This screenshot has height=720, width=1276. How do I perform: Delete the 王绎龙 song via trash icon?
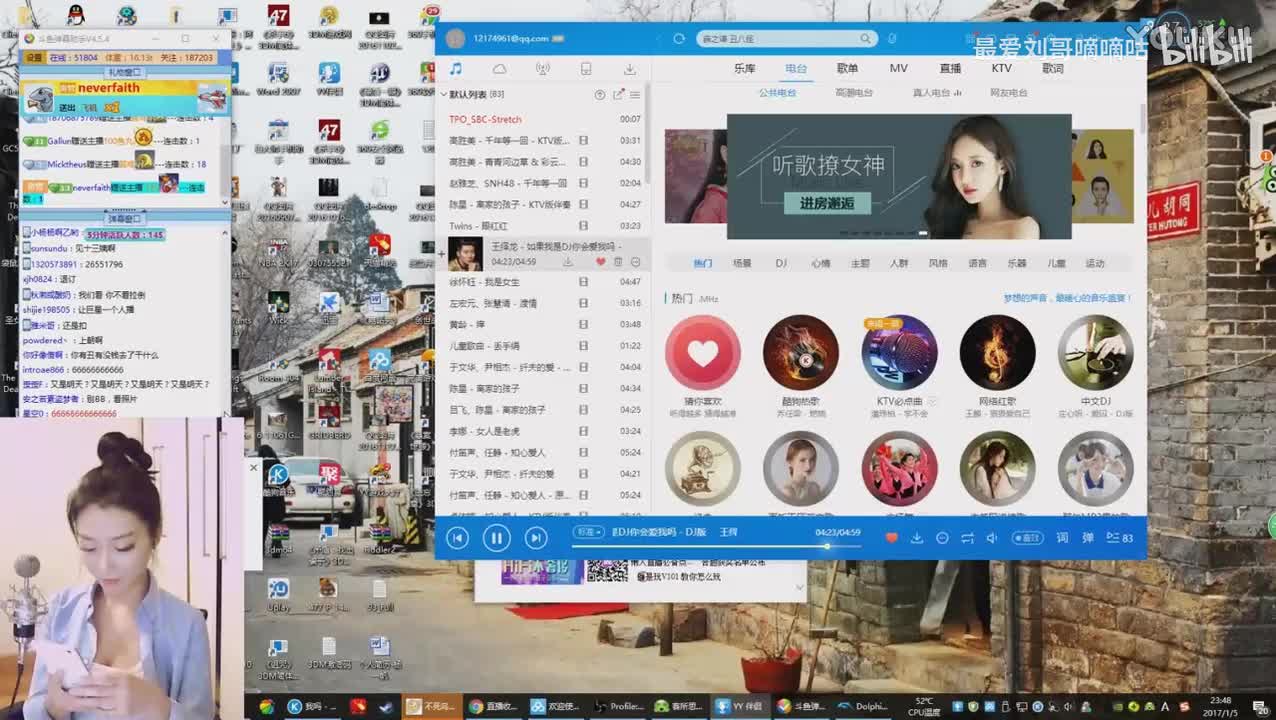pos(618,262)
